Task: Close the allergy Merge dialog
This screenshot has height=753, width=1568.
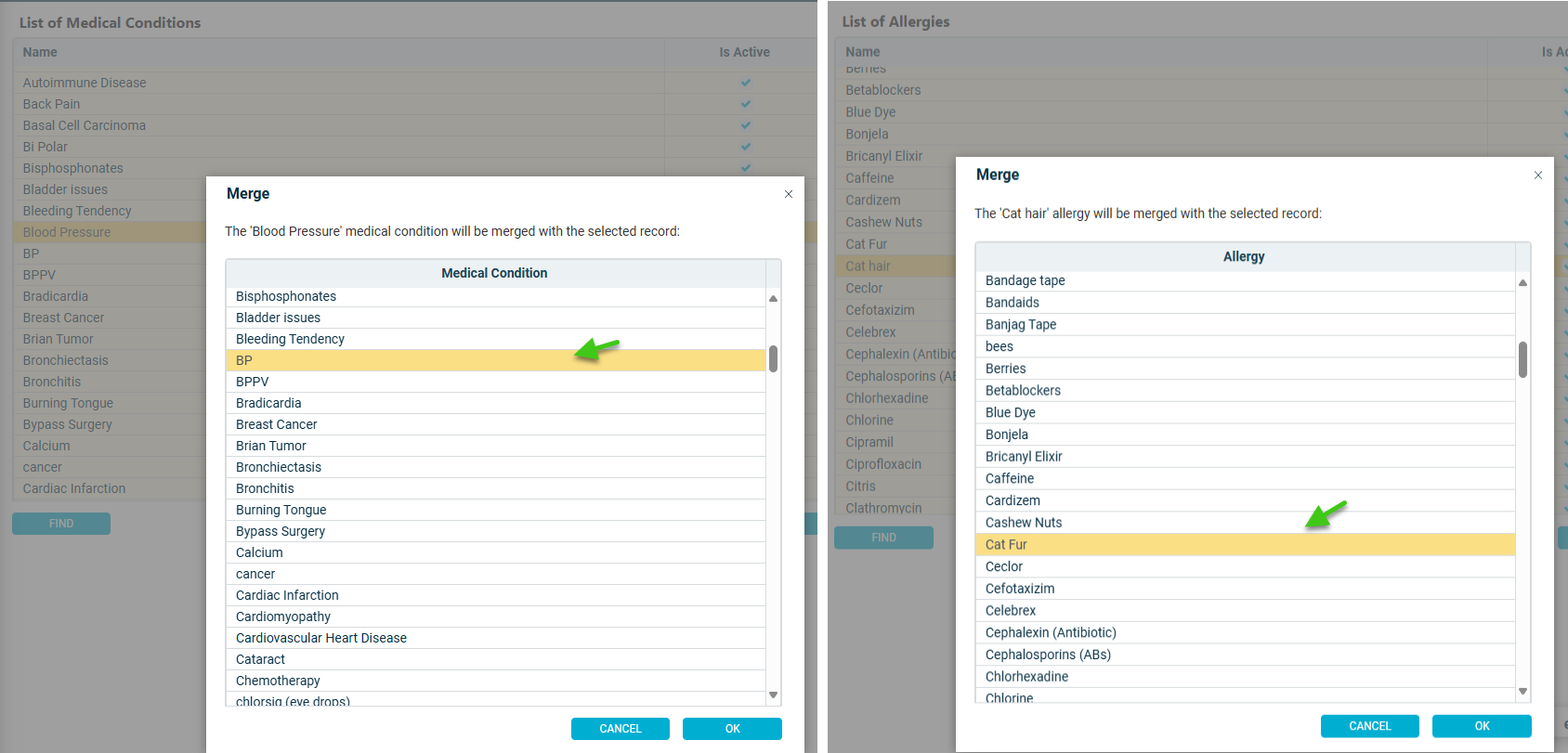Action: coord(1538,175)
